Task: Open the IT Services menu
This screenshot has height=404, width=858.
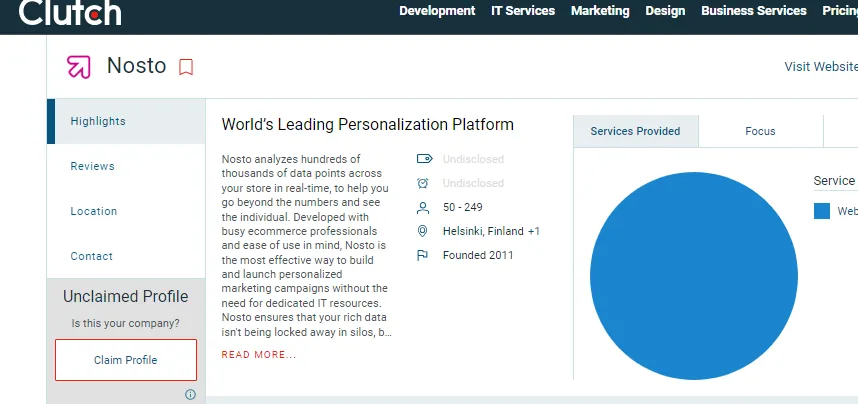Action: [523, 11]
